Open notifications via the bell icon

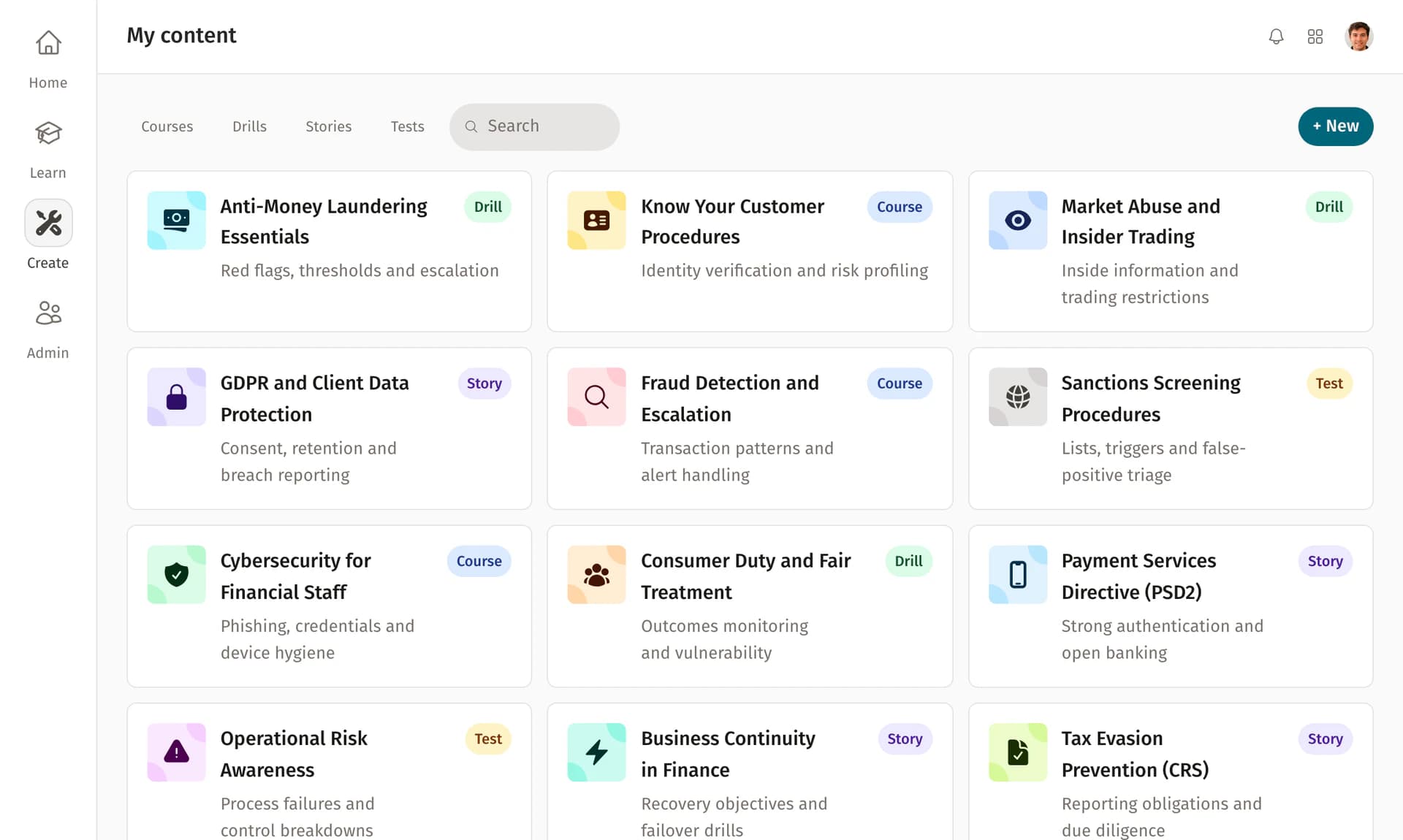pyautogui.click(x=1276, y=36)
